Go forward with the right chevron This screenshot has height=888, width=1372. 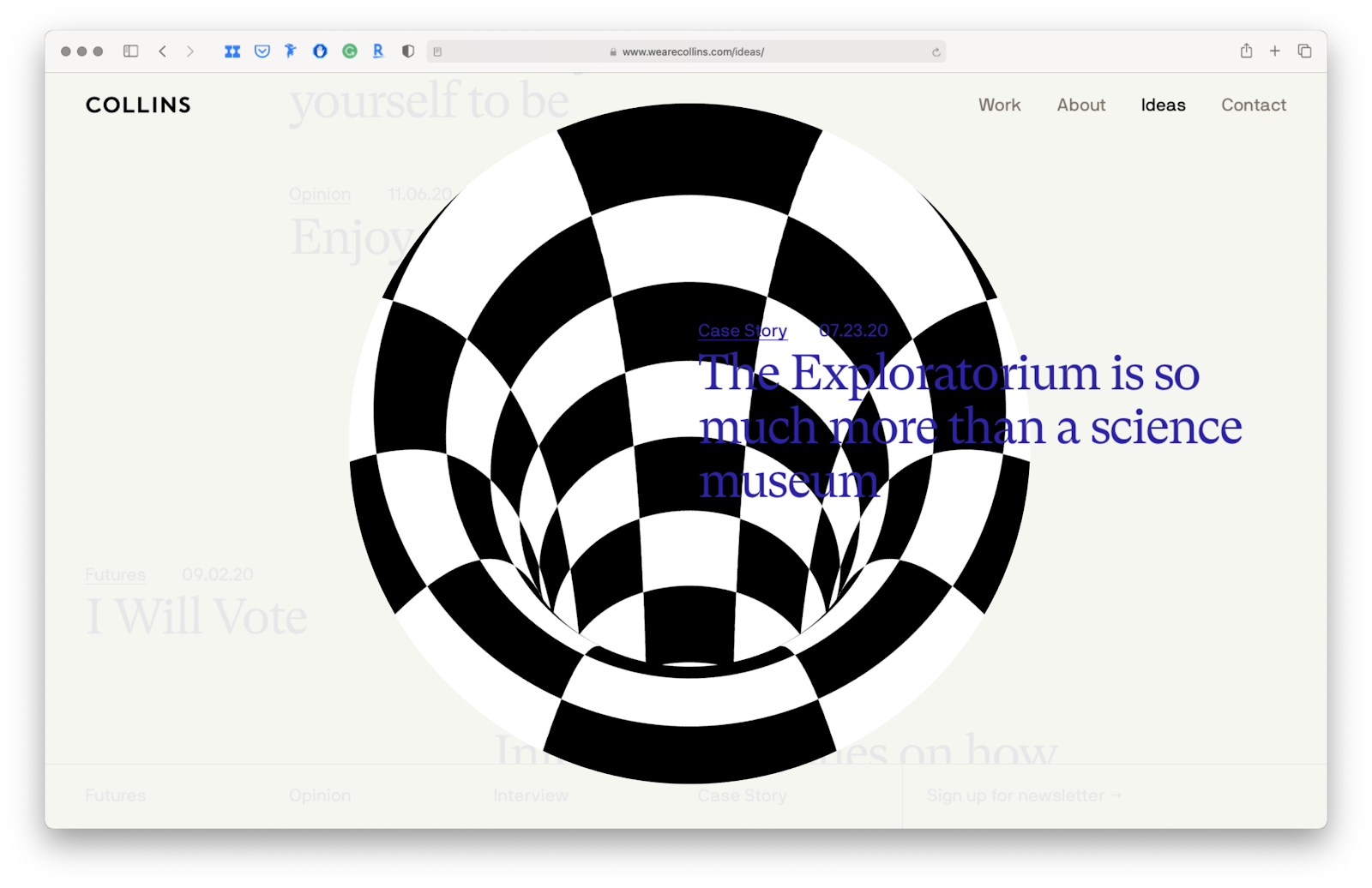click(x=190, y=51)
